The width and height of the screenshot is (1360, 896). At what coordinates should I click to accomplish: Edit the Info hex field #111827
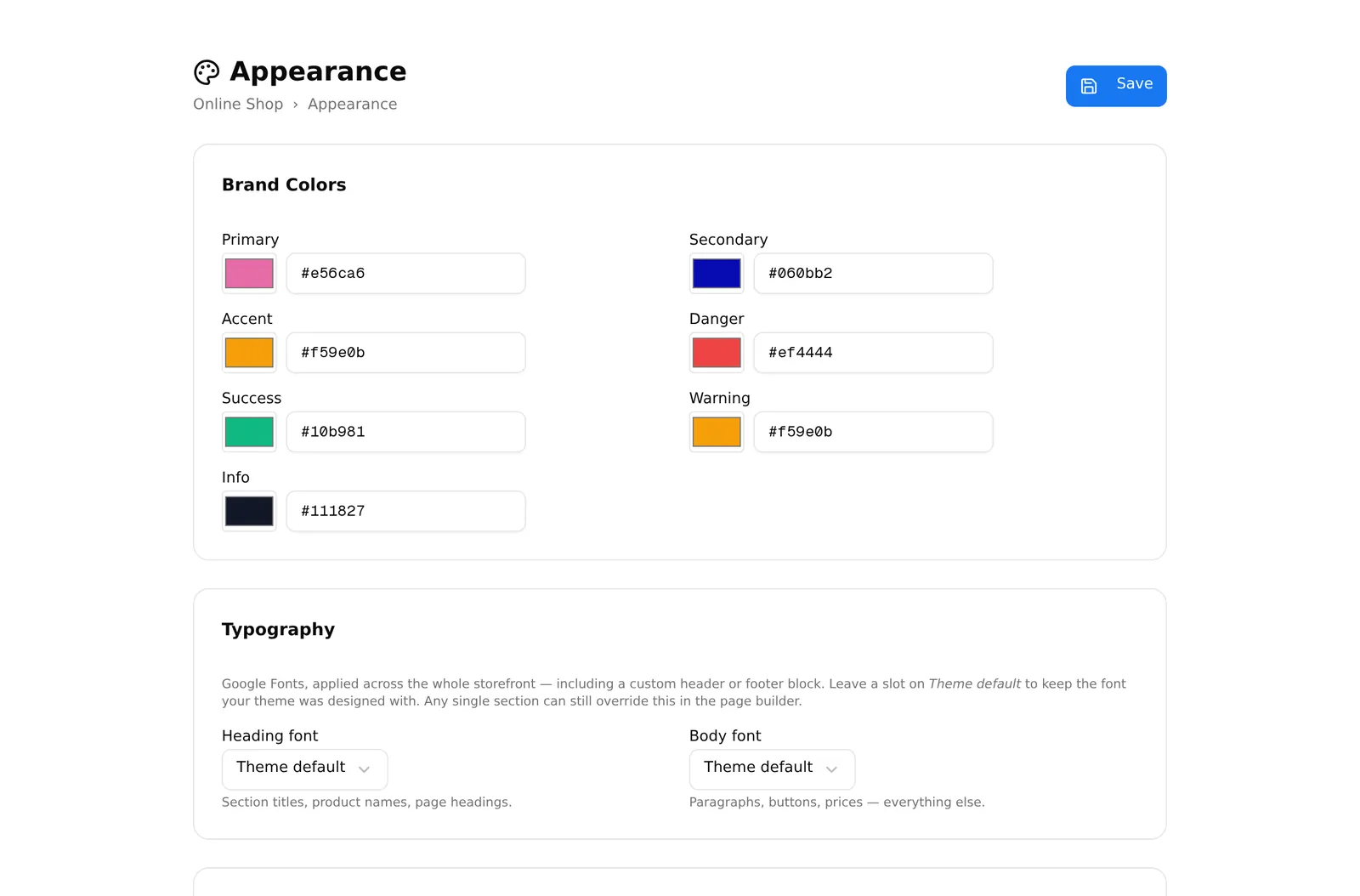(x=406, y=511)
